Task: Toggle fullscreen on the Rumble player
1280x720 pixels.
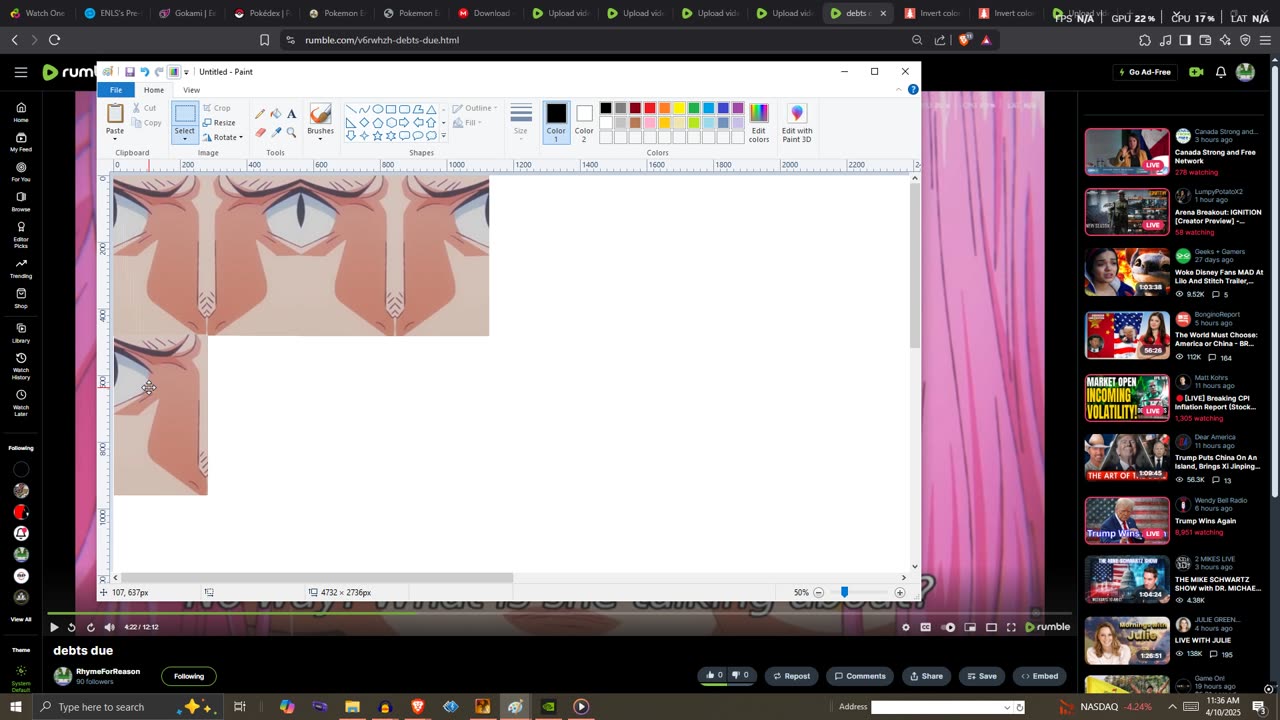Action: 1011,627
